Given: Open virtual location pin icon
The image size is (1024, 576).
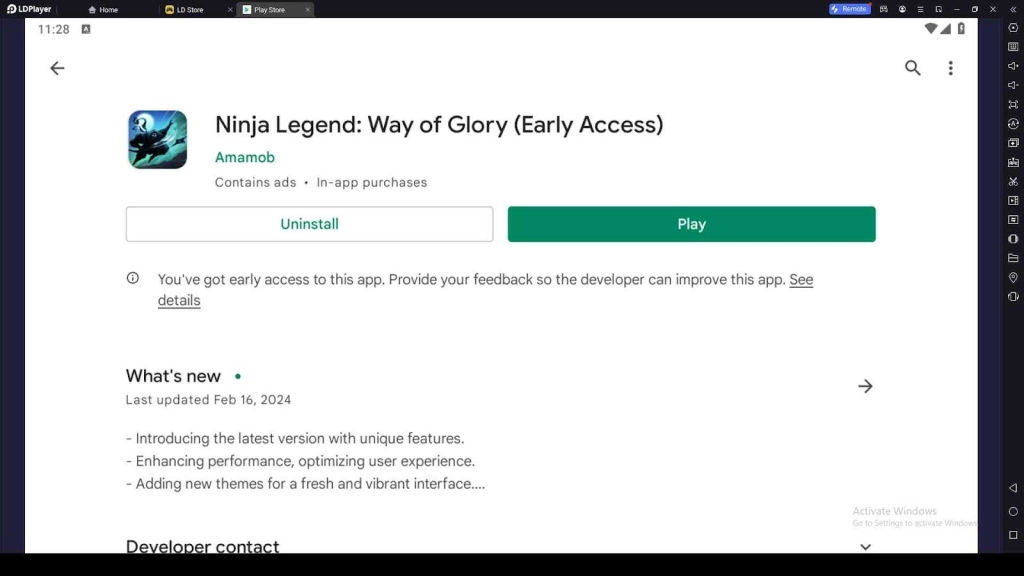Looking at the screenshot, I should pos(1013,278).
